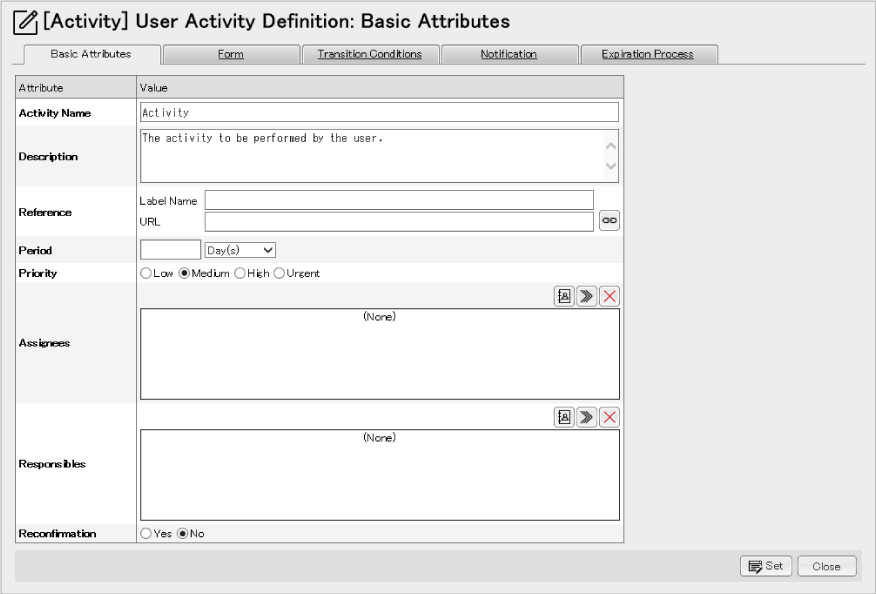Click the Period number input field

pos(170,250)
